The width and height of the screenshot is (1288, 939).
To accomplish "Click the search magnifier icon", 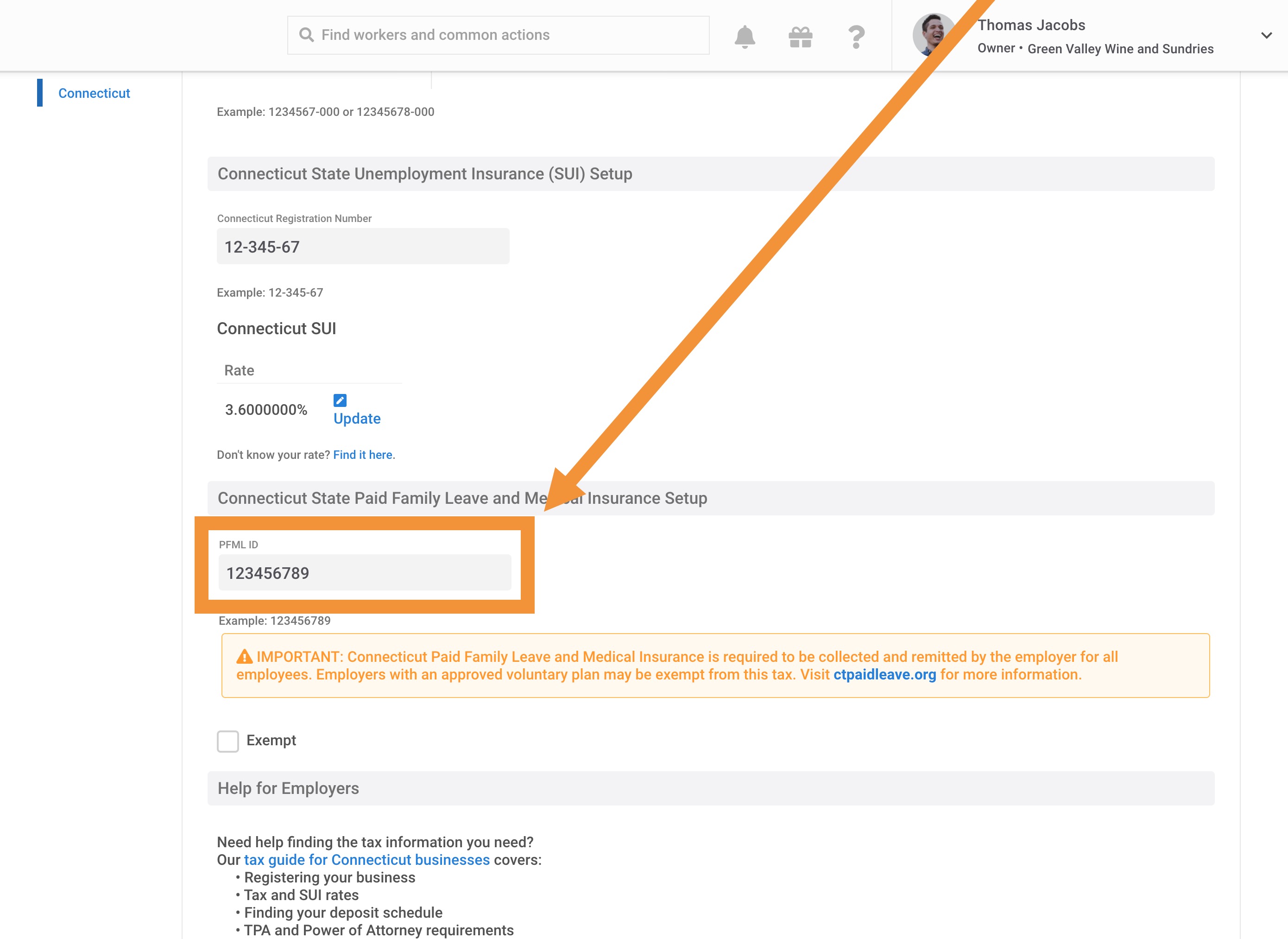I will tap(306, 35).
